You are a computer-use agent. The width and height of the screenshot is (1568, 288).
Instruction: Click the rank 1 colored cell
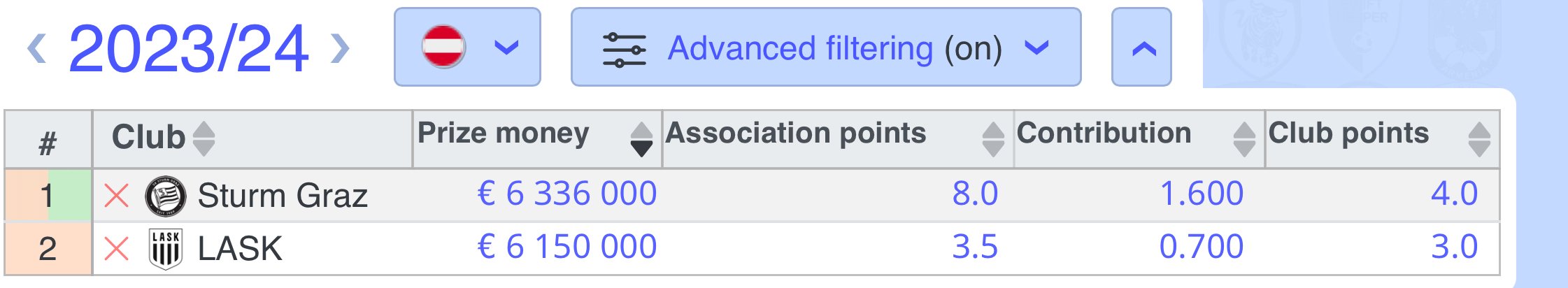pos(48,195)
